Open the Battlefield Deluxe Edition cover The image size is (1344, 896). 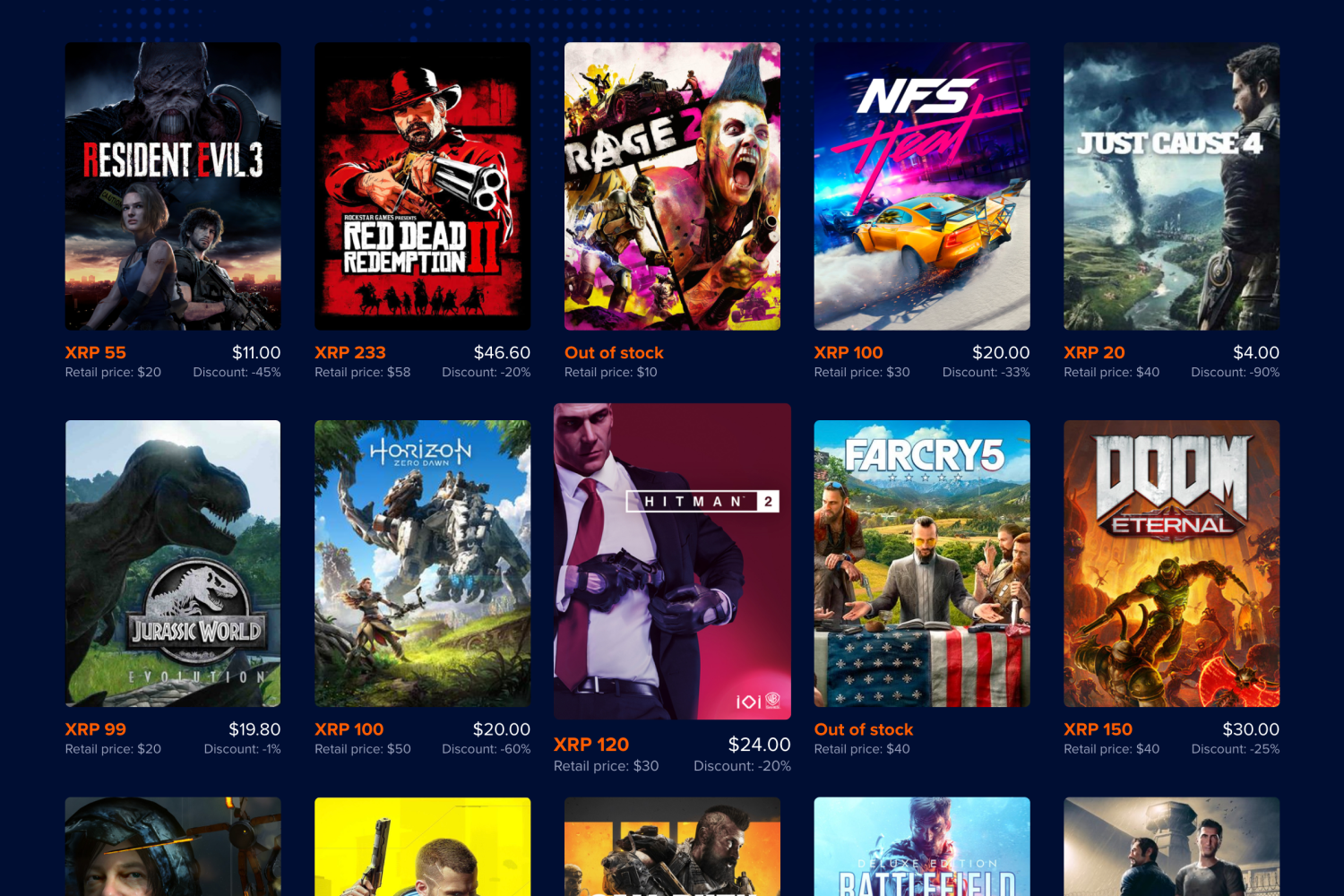(x=922, y=847)
